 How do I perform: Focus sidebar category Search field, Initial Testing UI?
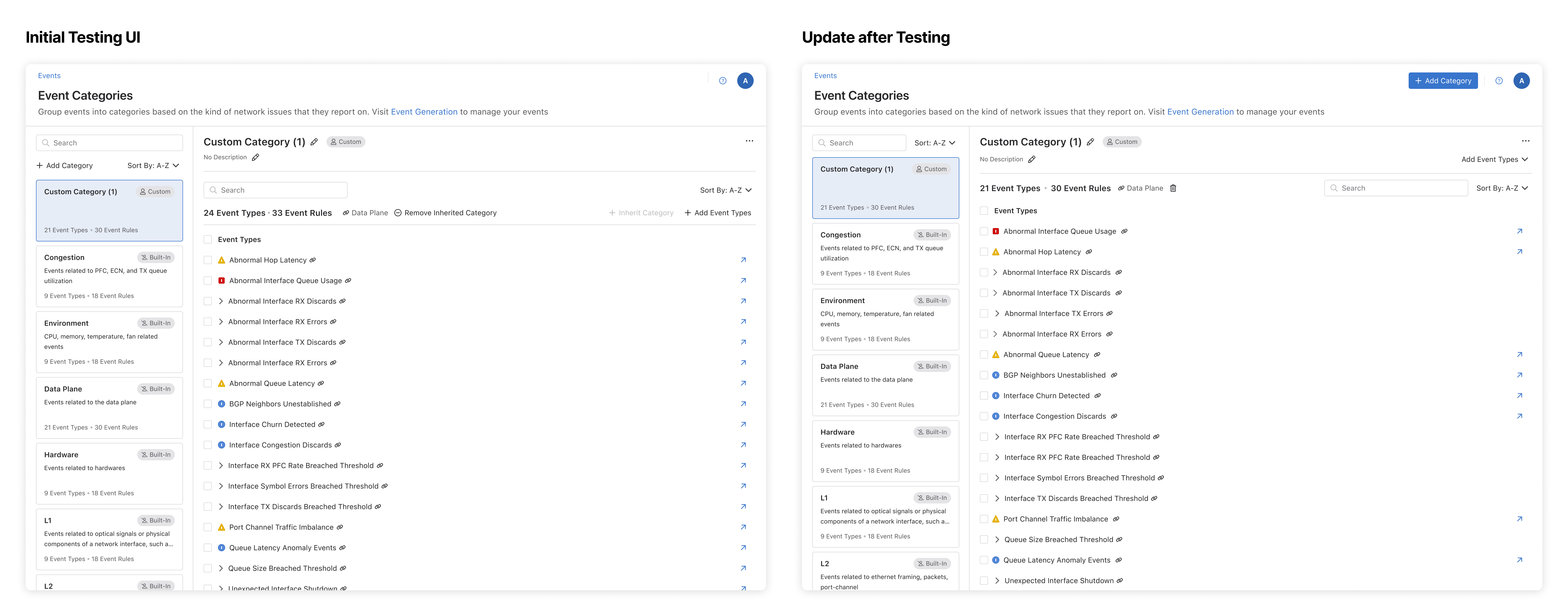(110, 143)
